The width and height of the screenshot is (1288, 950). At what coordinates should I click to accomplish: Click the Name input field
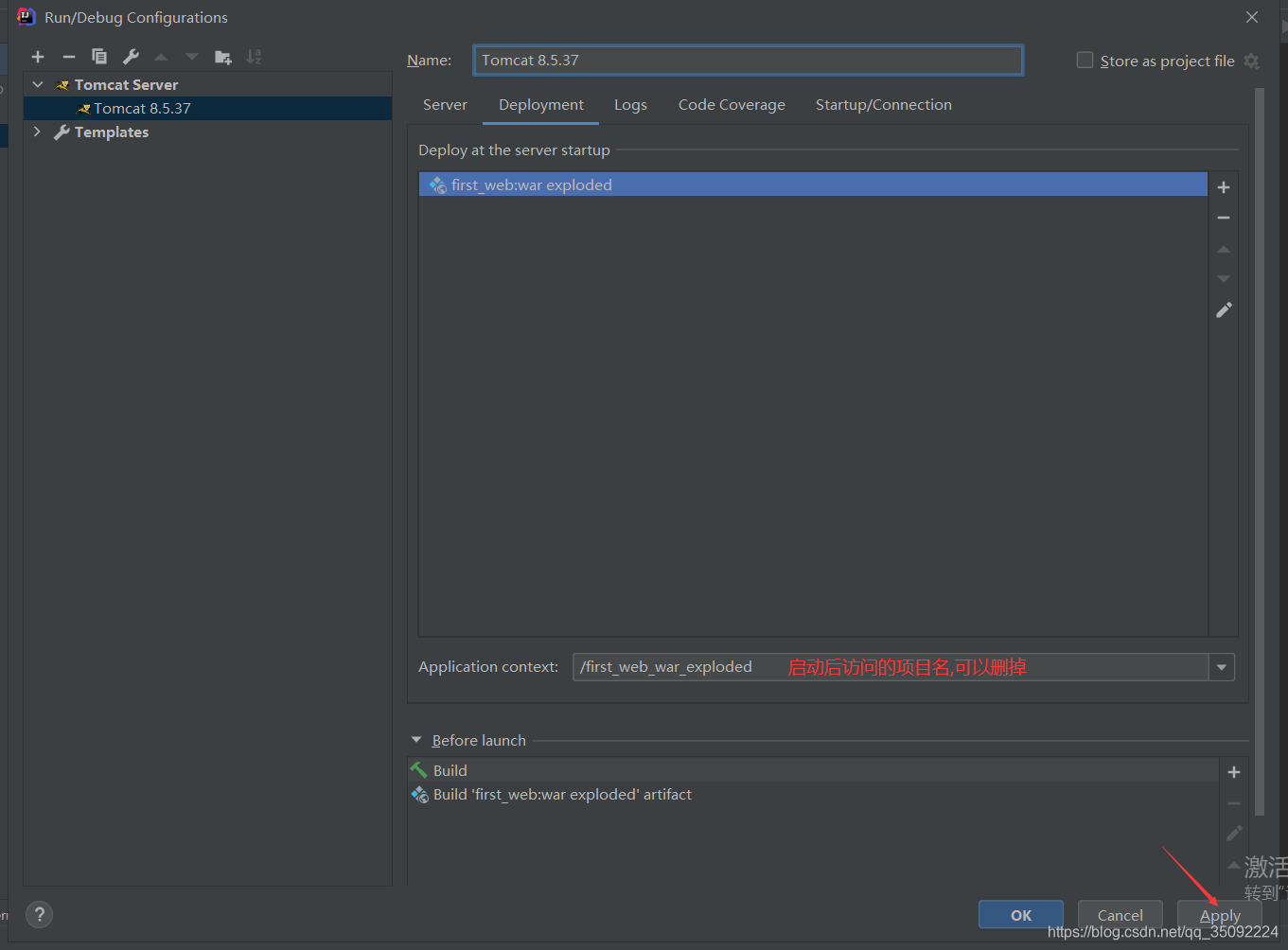[x=748, y=60]
